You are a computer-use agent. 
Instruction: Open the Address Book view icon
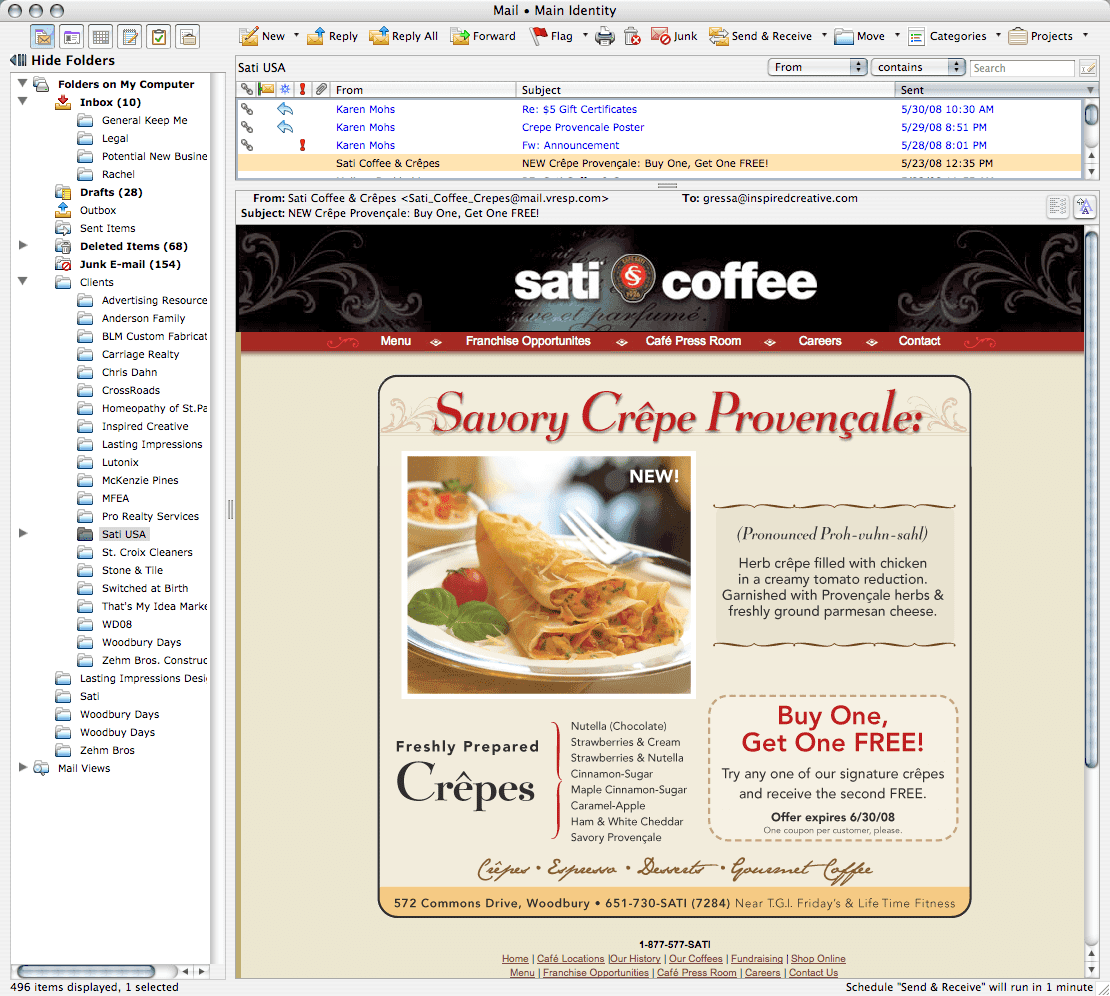click(x=71, y=37)
